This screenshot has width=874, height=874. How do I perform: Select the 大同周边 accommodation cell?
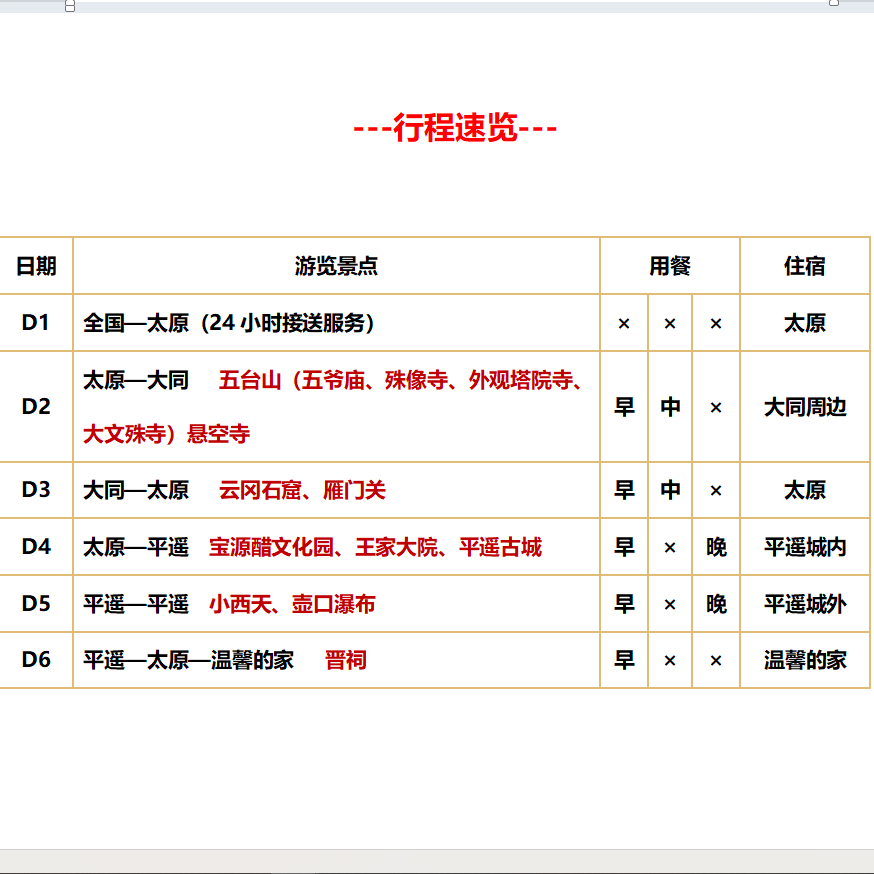tap(804, 407)
